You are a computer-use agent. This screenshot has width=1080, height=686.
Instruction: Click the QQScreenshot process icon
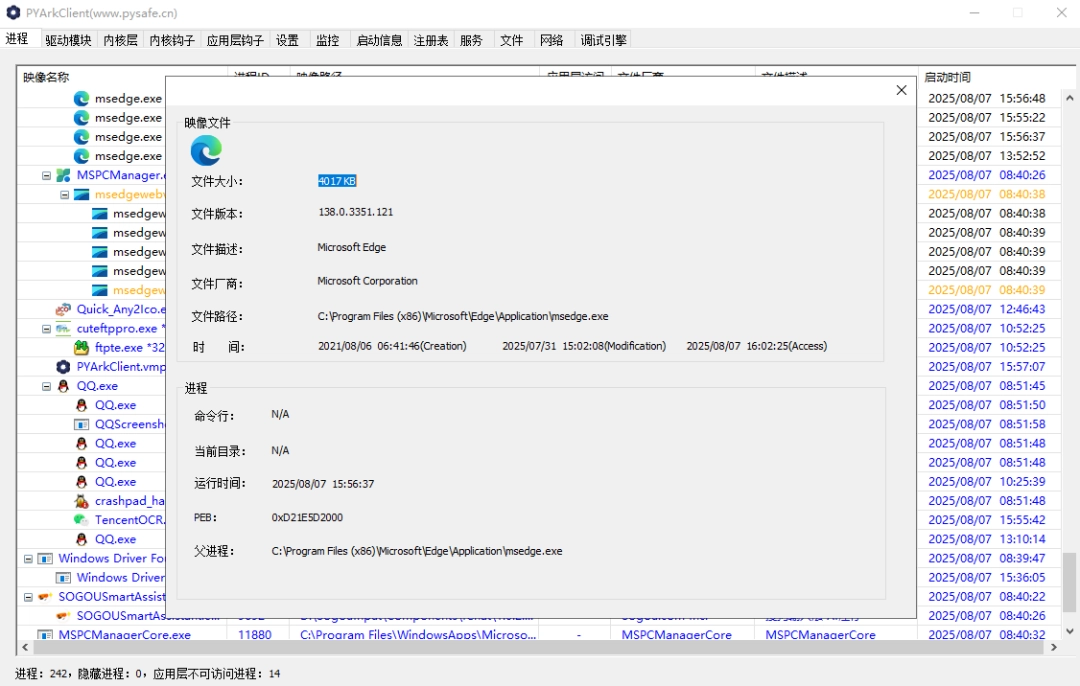(82, 424)
